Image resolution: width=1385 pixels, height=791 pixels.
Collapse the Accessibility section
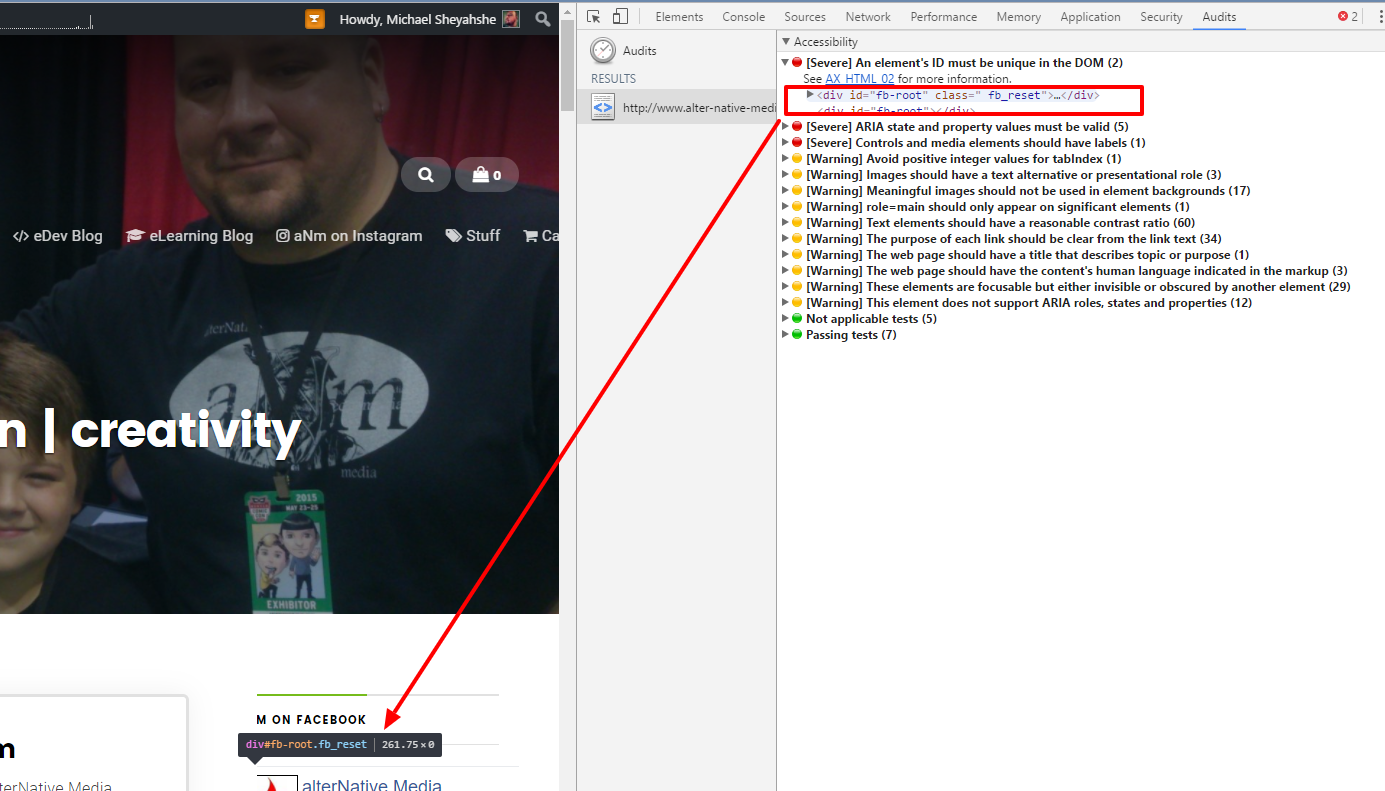point(786,42)
